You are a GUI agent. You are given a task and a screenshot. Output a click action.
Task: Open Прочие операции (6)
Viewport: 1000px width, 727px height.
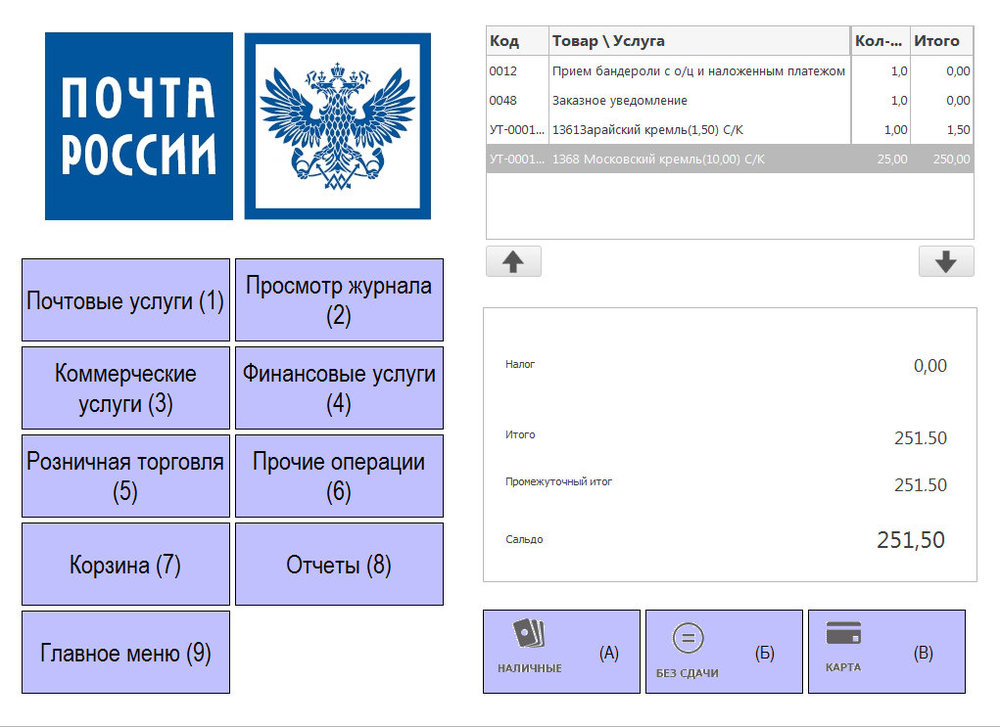click(x=339, y=476)
